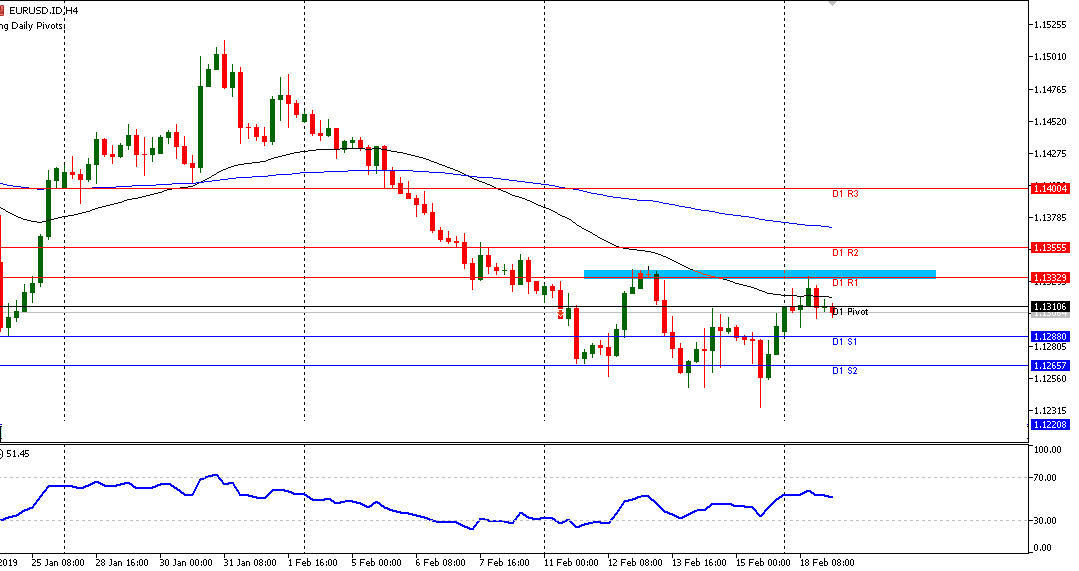Click the D1 S1 support label
This screenshot has height=571, width=1079.
pos(845,342)
